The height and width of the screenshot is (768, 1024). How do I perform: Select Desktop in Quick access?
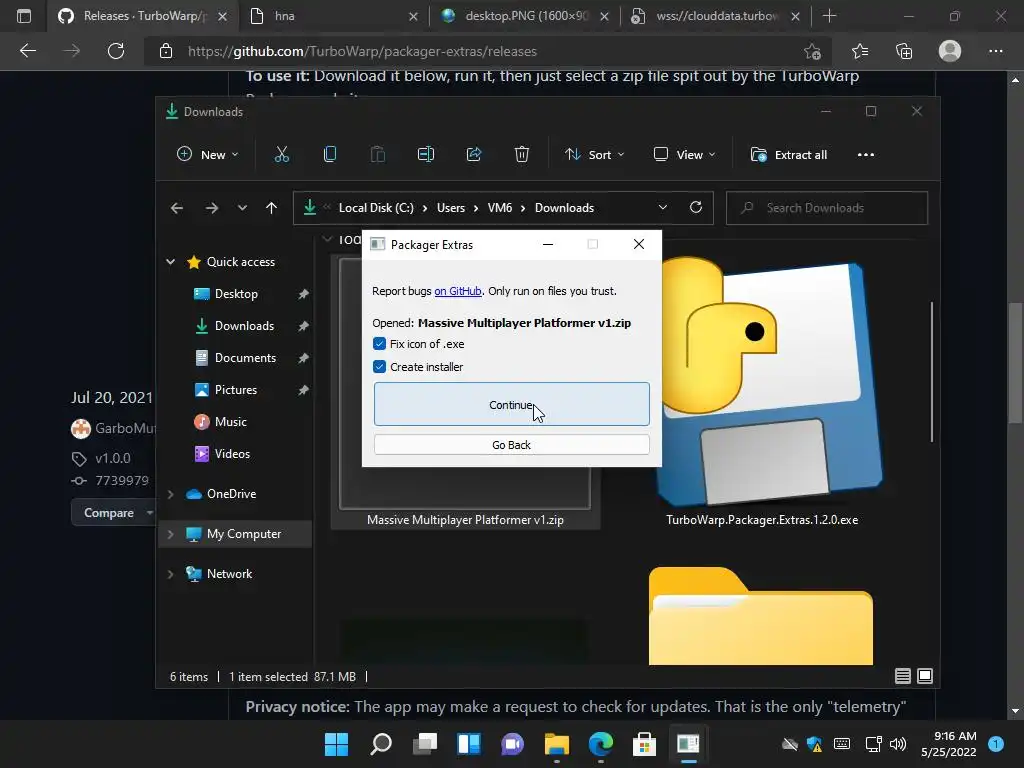(x=236, y=294)
